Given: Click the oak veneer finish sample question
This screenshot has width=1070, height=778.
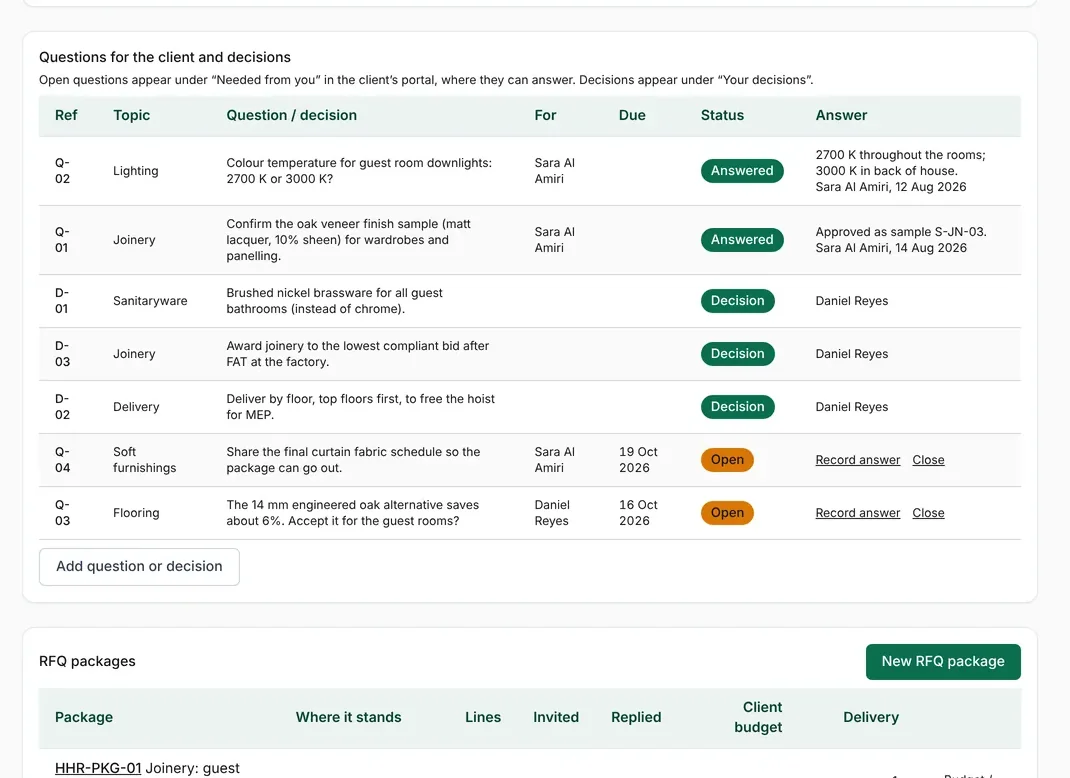Looking at the screenshot, I should point(349,240).
